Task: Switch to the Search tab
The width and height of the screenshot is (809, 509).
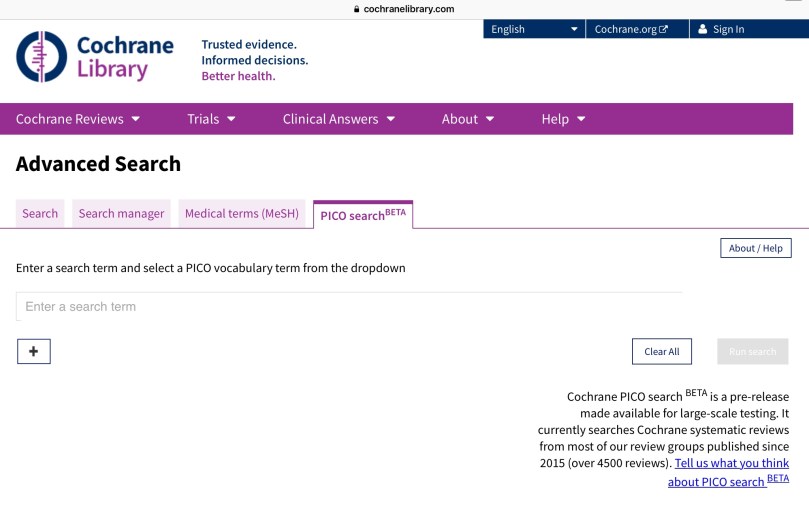Action: (40, 213)
